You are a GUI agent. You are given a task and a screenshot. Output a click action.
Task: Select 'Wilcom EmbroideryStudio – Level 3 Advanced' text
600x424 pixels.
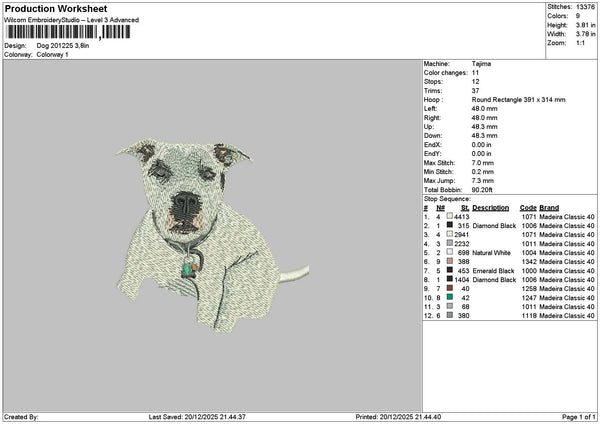point(72,20)
